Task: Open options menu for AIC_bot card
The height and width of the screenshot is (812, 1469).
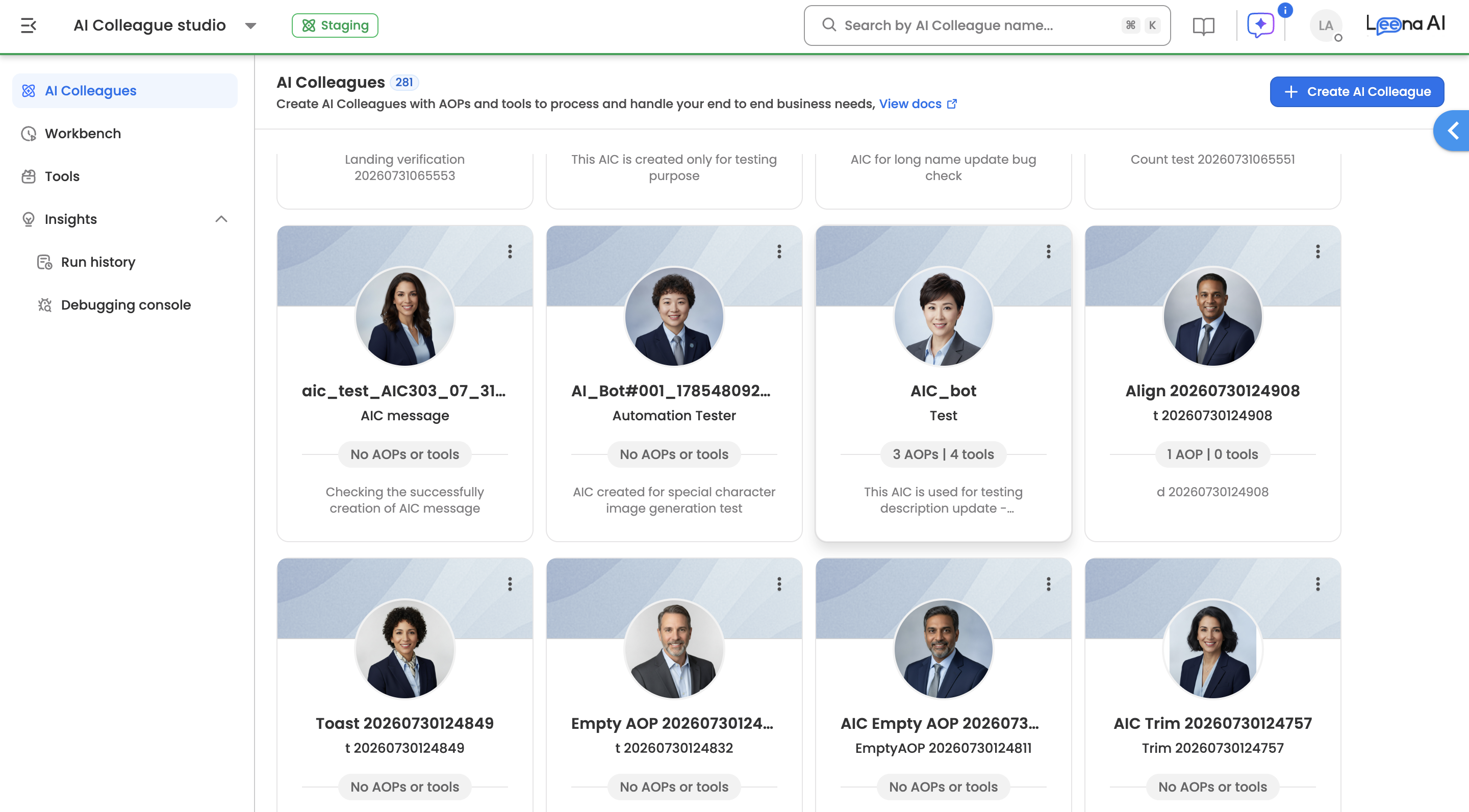Action: (1048, 251)
